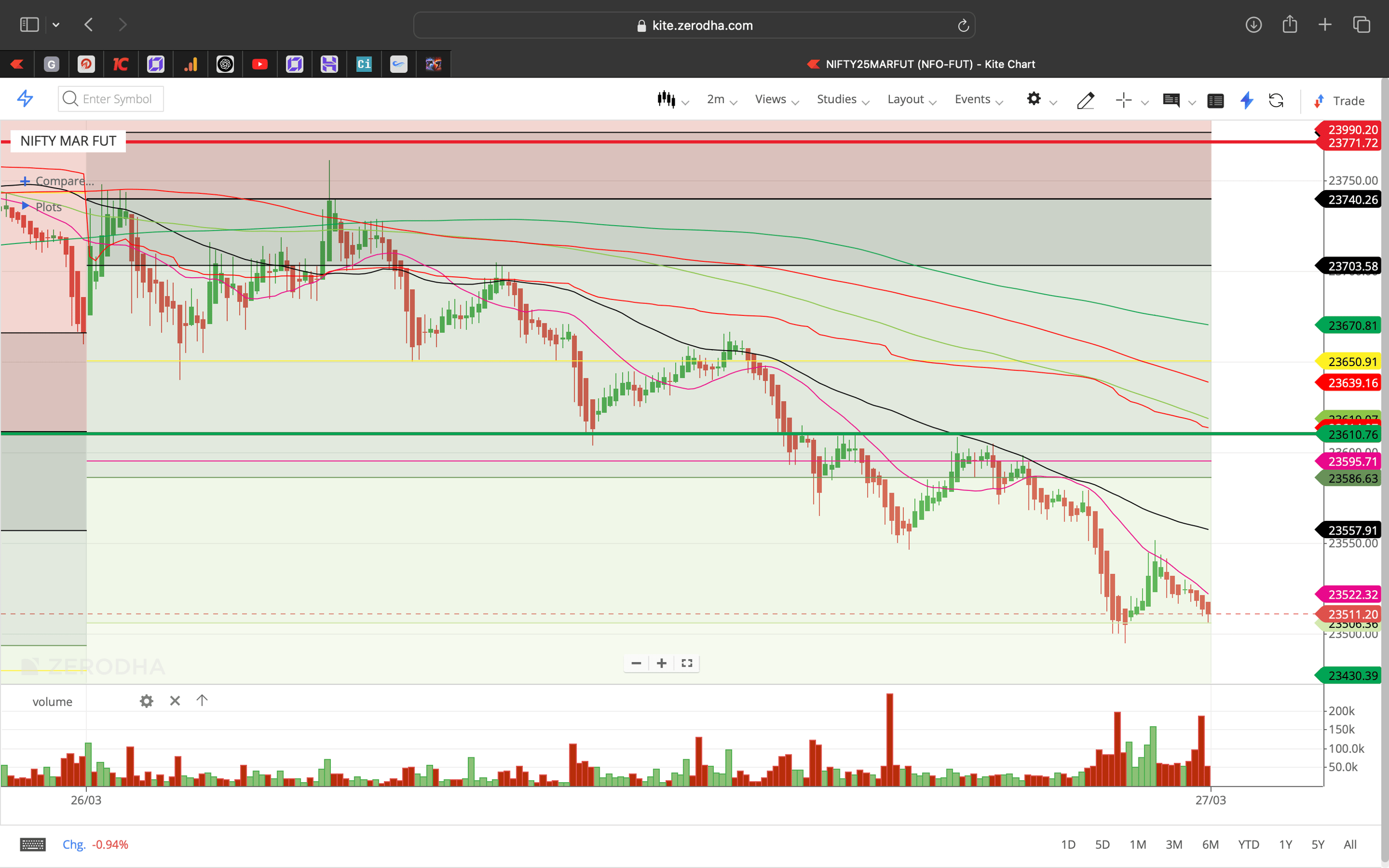Expand the Plots section on the chart
This screenshot has height=868, width=1389.
[48, 207]
